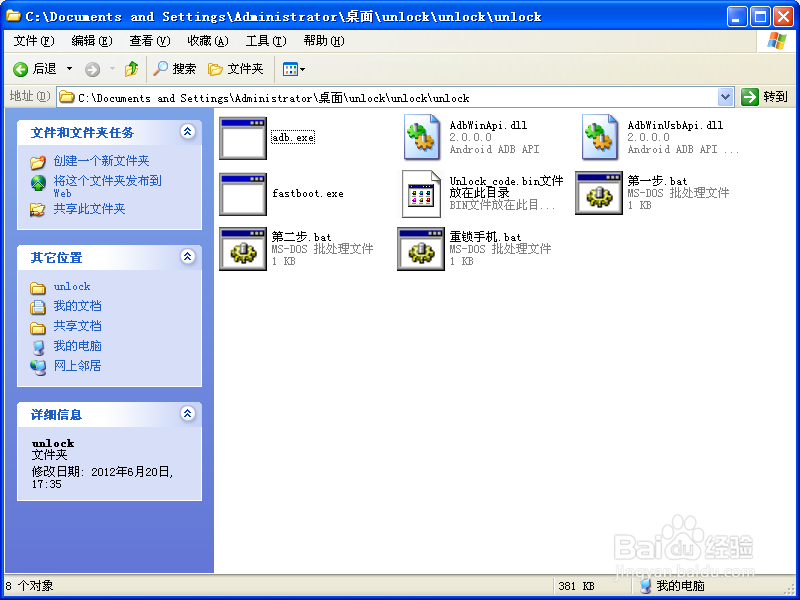Select the 第二步.bat batch file icon
This screenshot has width=800, height=600.
(243, 249)
